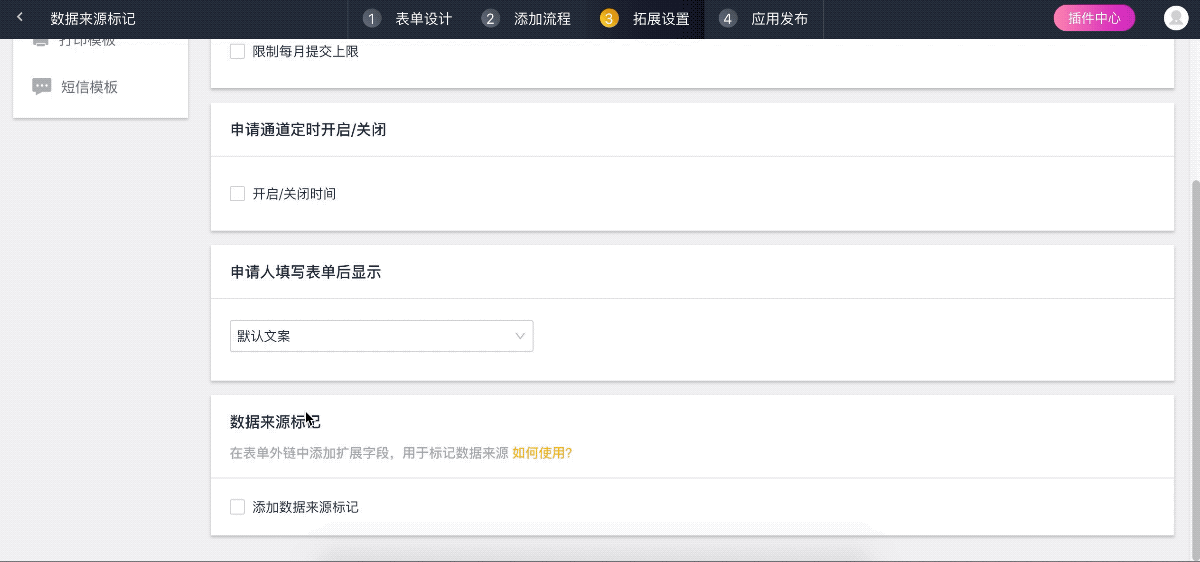Screen dimensions: 1200x562
Task: Click the dropdown chevron arrow in 默认文案
Action: pyautogui.click(x=520, y=336)
